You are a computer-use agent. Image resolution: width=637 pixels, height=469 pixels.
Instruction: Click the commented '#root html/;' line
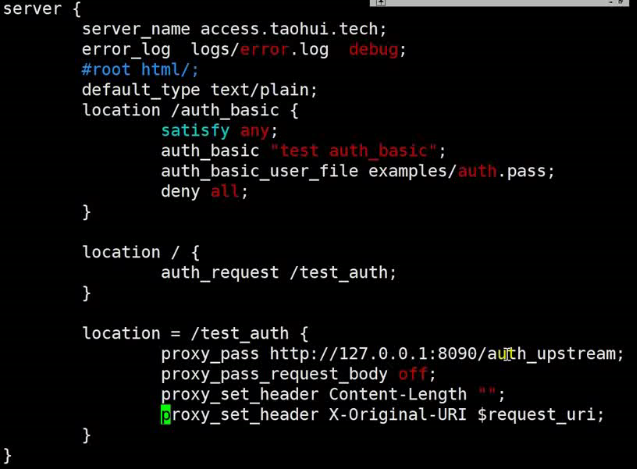click(x=140, y=70)
